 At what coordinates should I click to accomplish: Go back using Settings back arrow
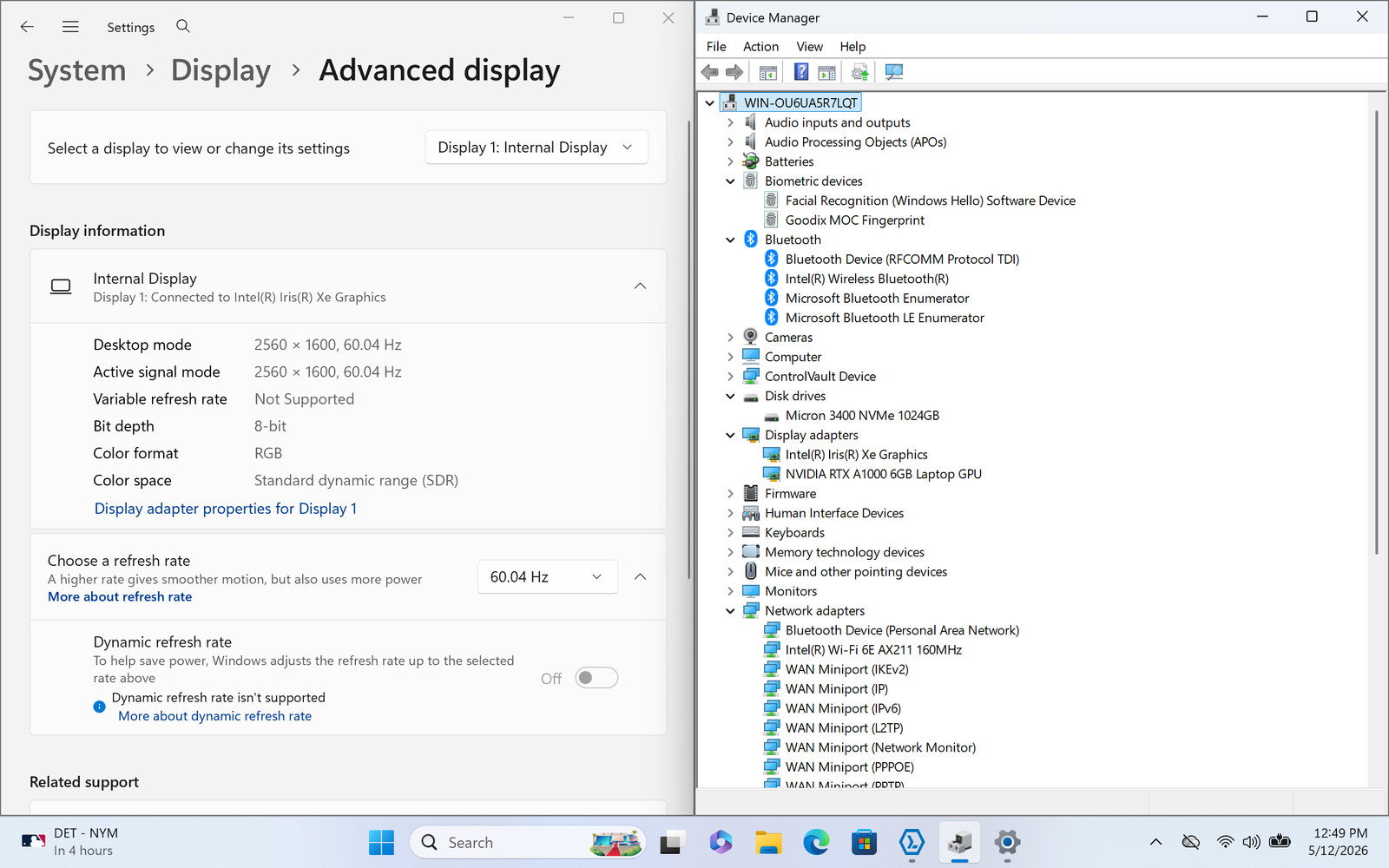click(x=27, y=27)
